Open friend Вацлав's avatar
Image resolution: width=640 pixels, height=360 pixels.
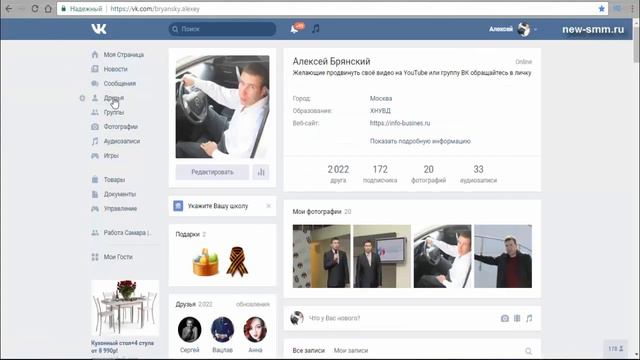(x=222, y=329)
